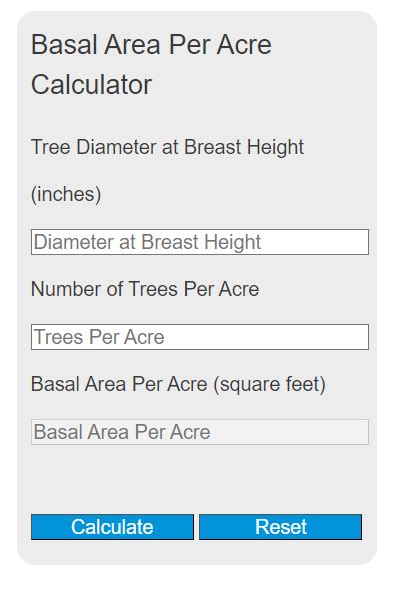Click the Diameter at Breast Height input

(x=200, y=242)
